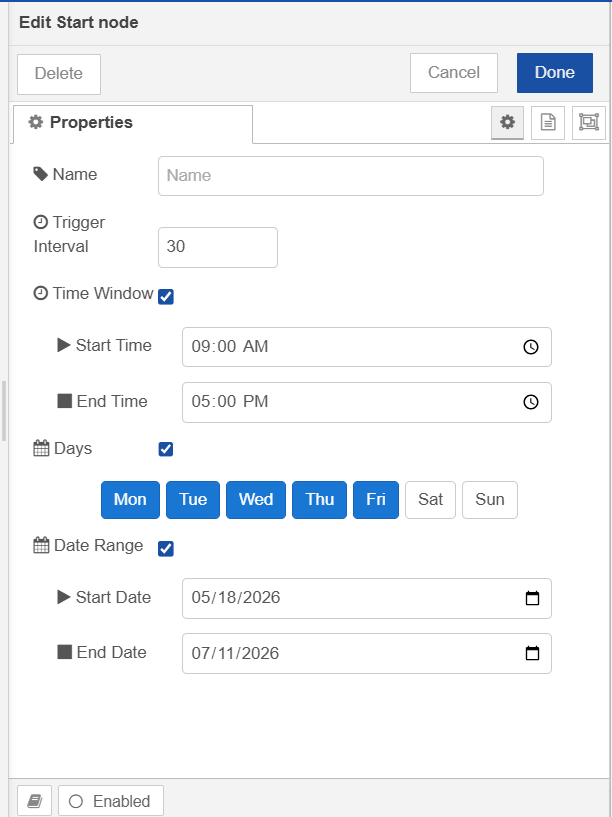
Task: Open the Start Date calendar picker
Action: (x=532, y=598)
